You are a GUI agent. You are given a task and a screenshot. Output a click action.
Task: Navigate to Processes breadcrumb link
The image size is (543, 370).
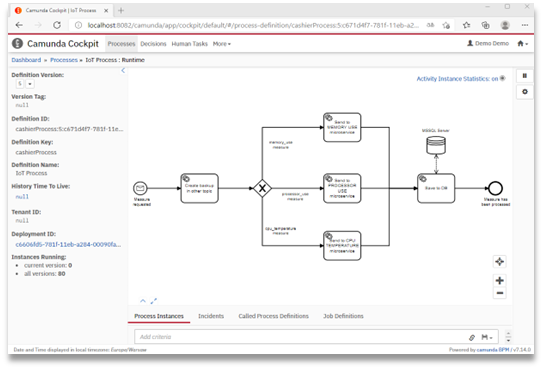(x=64, y=60)
